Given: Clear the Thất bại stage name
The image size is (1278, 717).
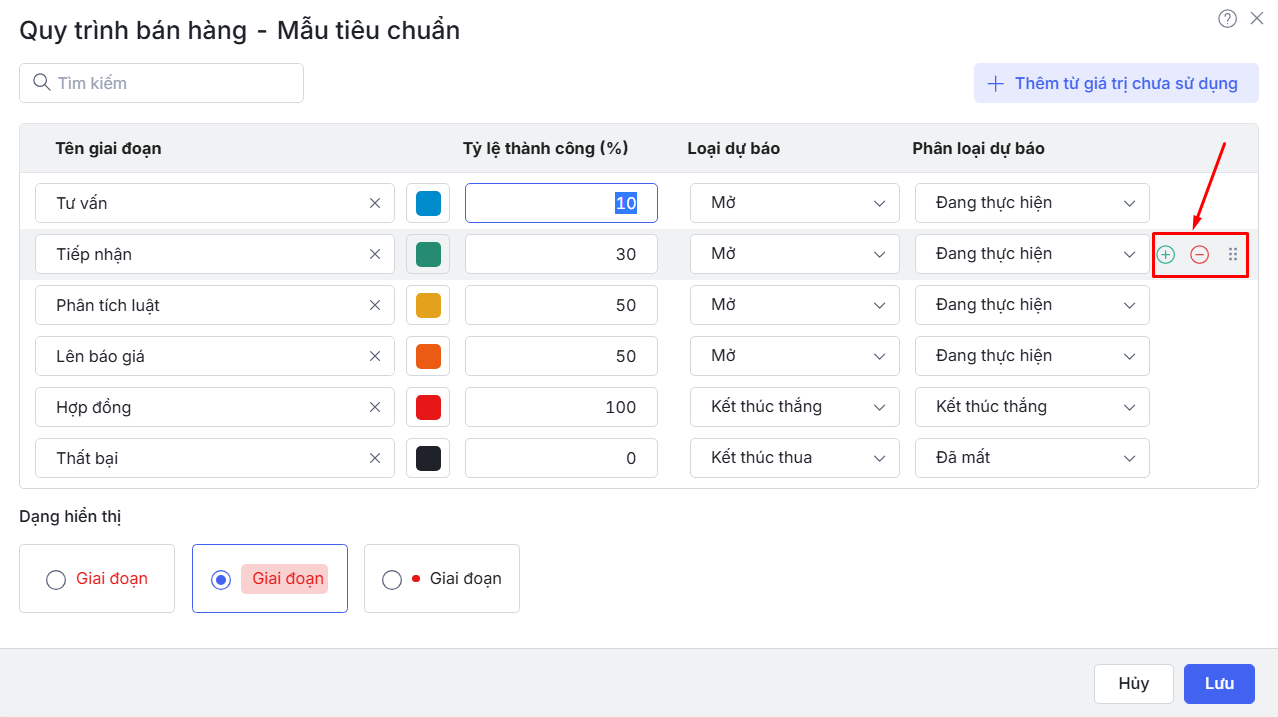Looking at the screenshot, I should click(x=375, y=458).
